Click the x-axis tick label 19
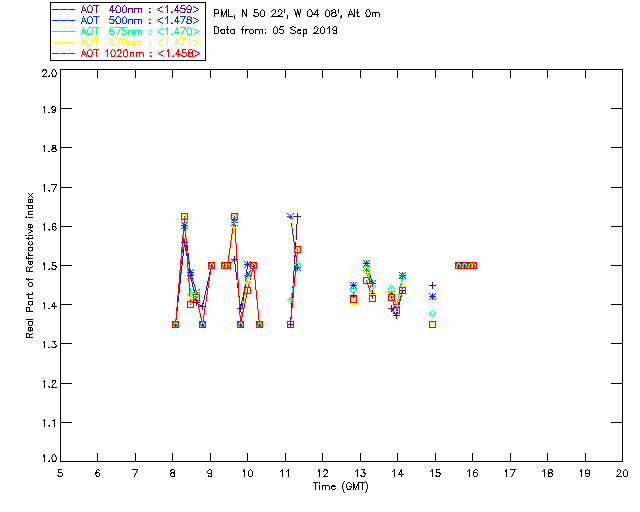This screenshot has width=640, height=512. [x=585, y=473]
